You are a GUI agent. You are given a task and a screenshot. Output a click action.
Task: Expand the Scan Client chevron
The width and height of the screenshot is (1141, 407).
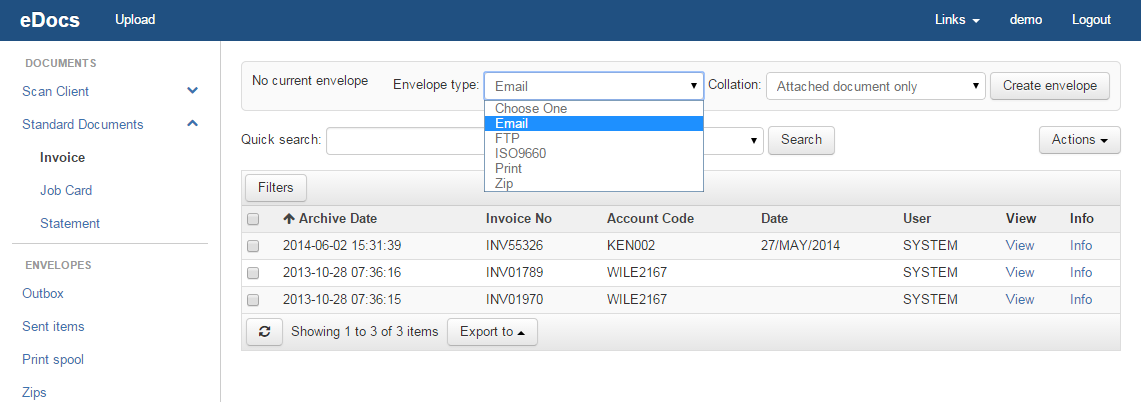click(193, 91)
